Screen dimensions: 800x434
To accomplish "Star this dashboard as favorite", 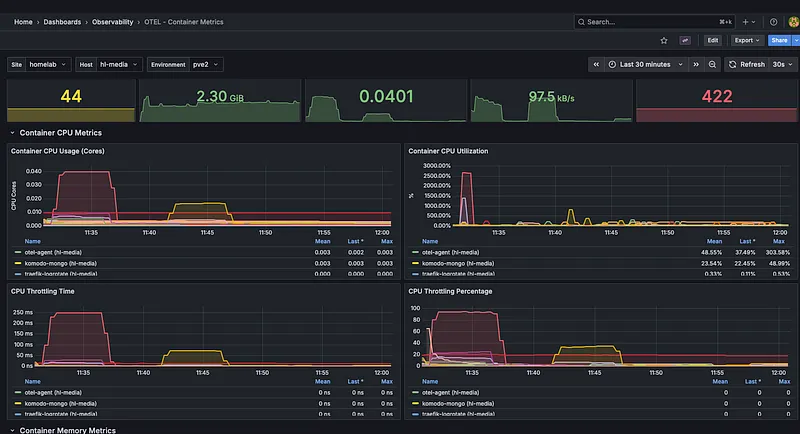I will [x=664, y=41].
